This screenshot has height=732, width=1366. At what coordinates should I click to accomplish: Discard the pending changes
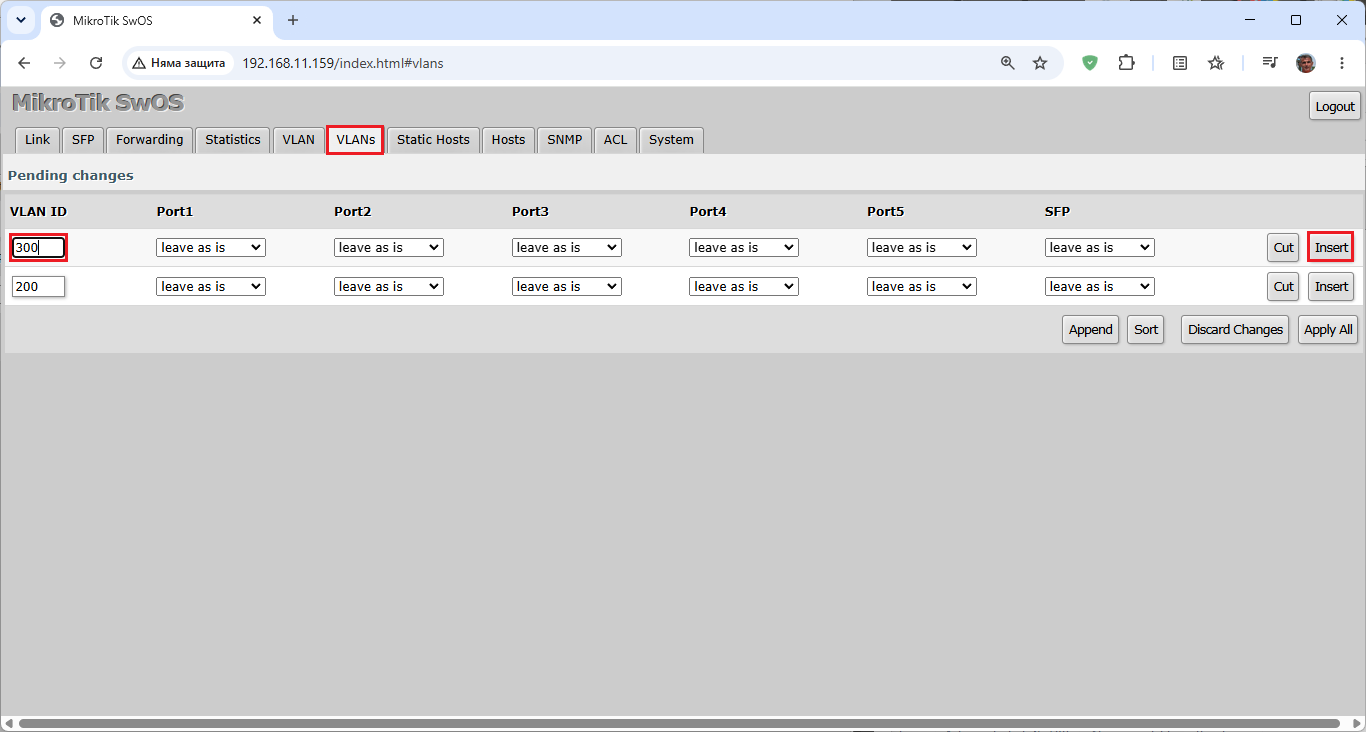1235,330
